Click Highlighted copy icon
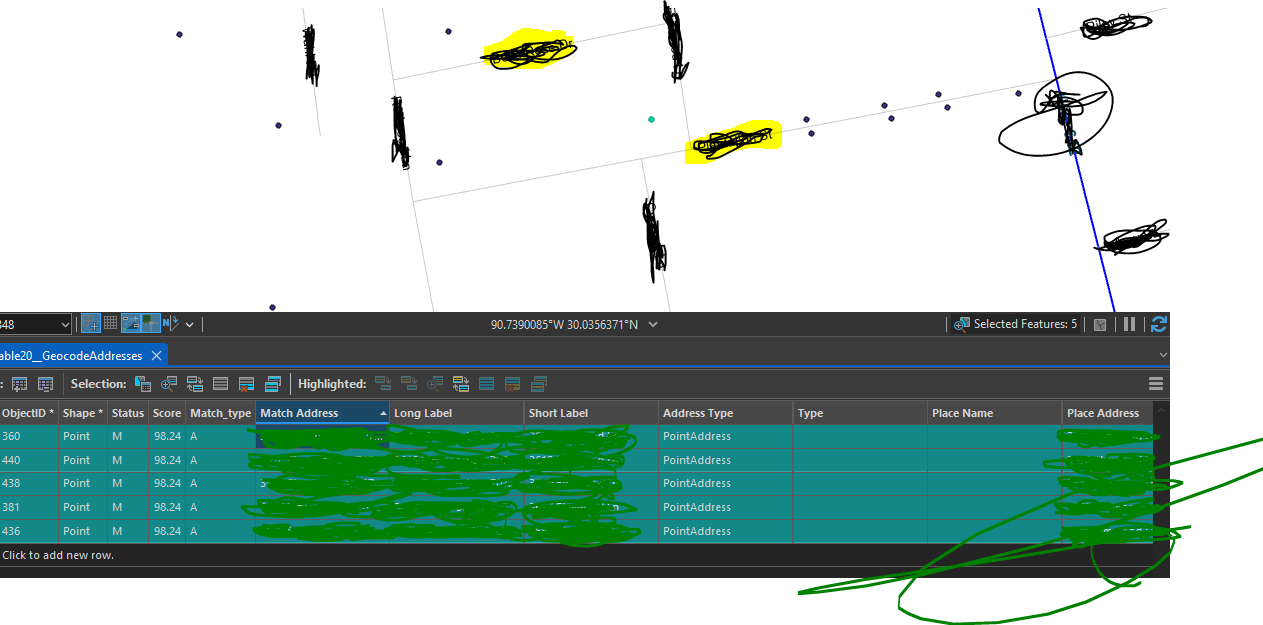Viewport: 1263px width, 625px height. (538, 384)
